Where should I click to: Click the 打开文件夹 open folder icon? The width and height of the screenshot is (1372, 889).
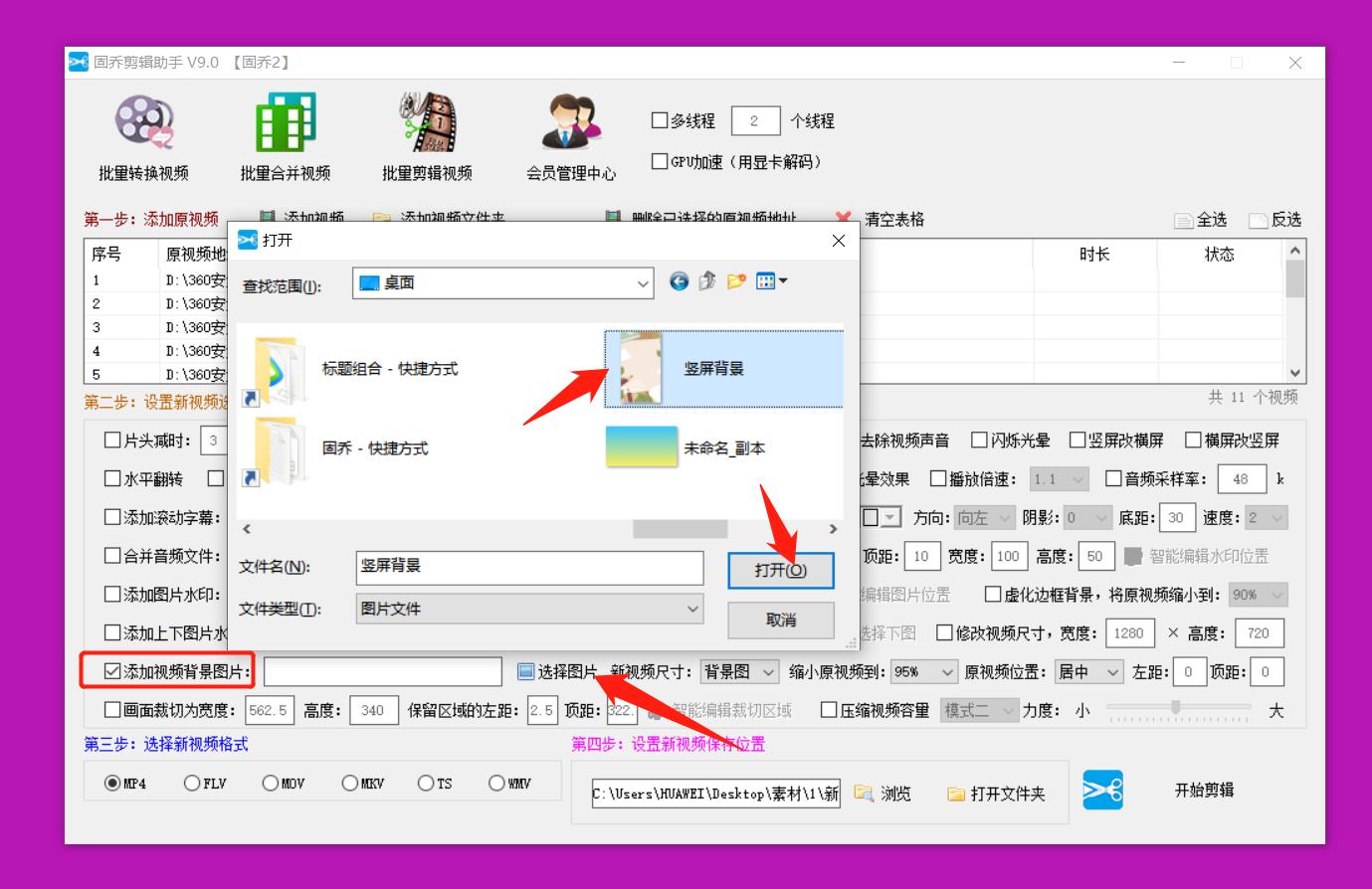[x=956, y=794]
